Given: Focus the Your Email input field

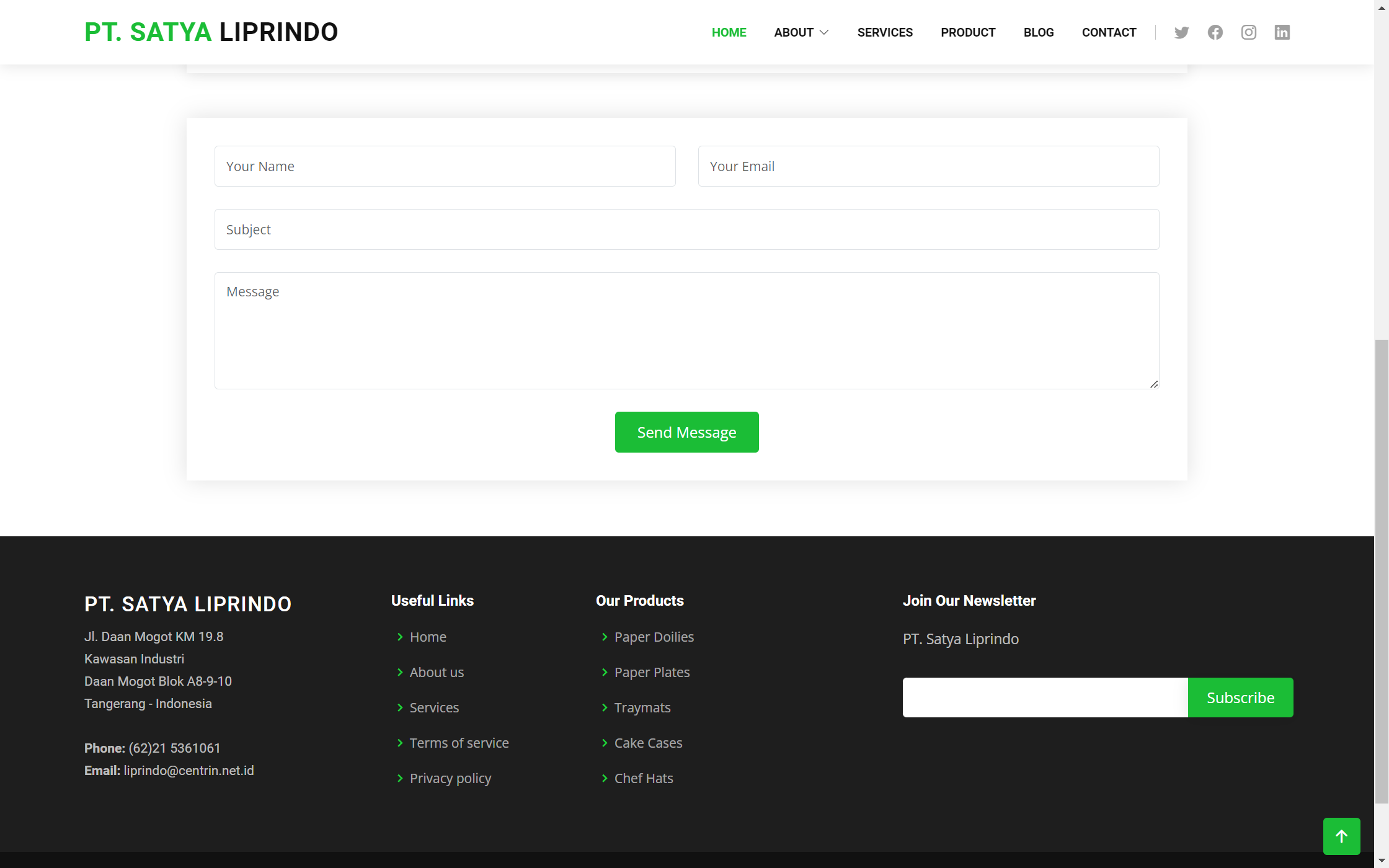Looking at the screenshot, I should pos(928,166).
